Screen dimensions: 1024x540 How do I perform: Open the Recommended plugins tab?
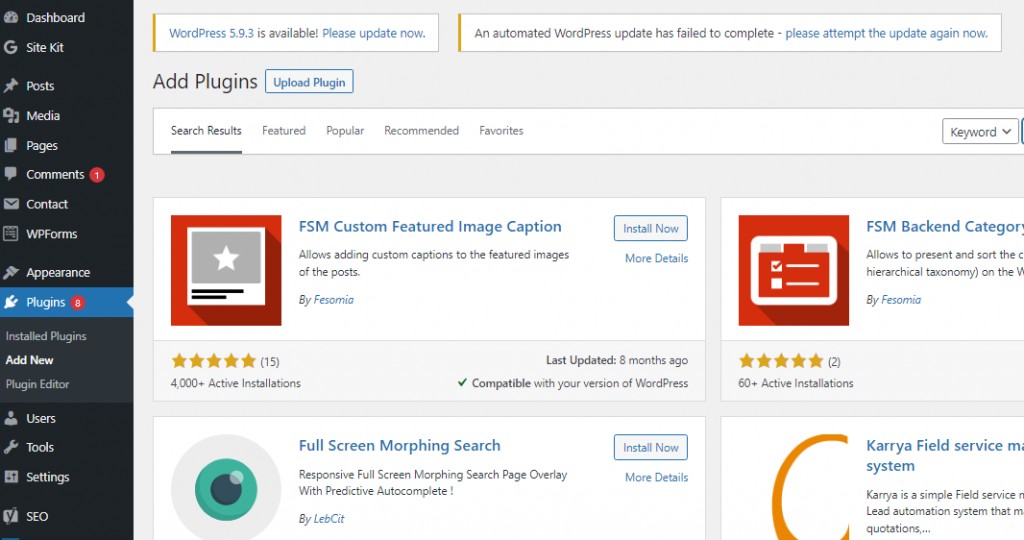421,131
